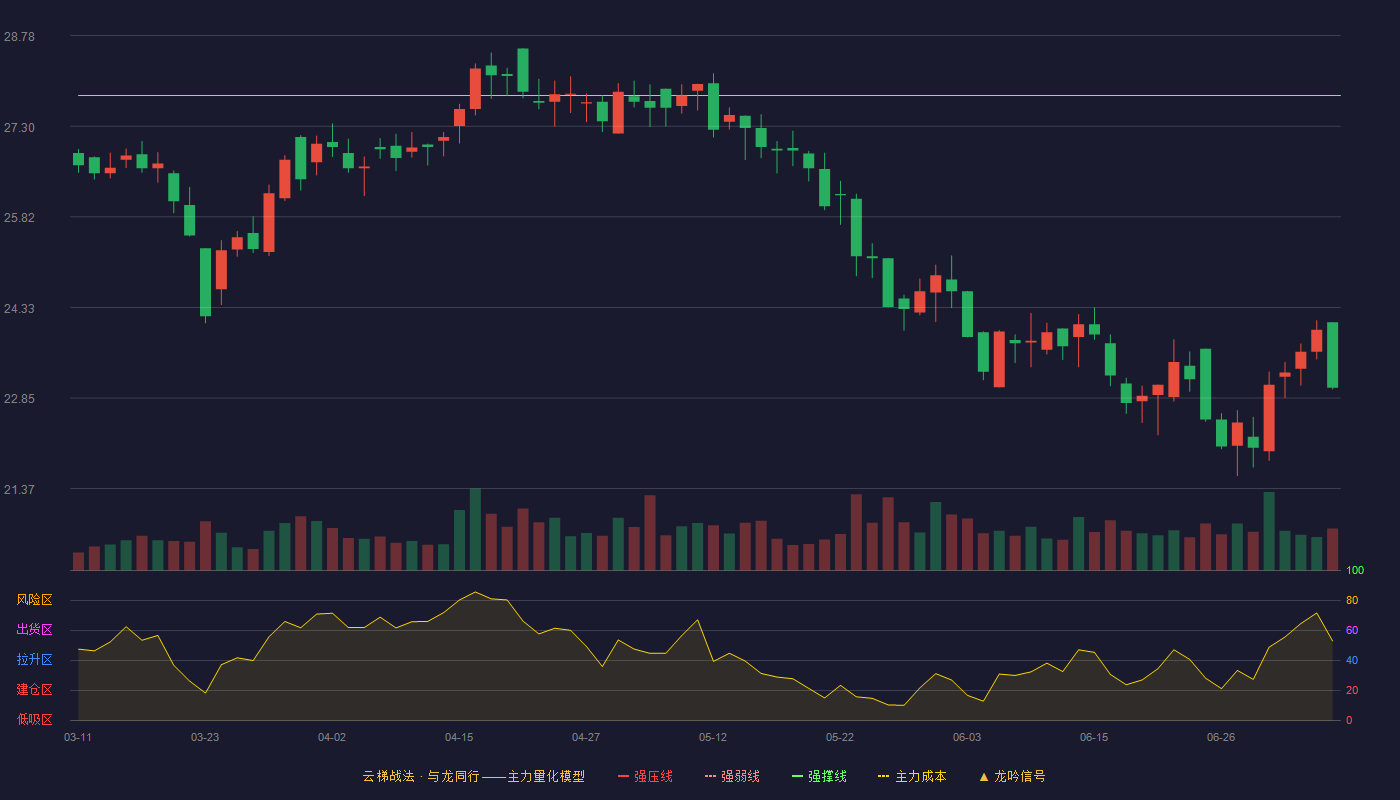This screenshot has width=1400, height=800.
Task: Click the 出货区 zone label
Action: (34, 630)
